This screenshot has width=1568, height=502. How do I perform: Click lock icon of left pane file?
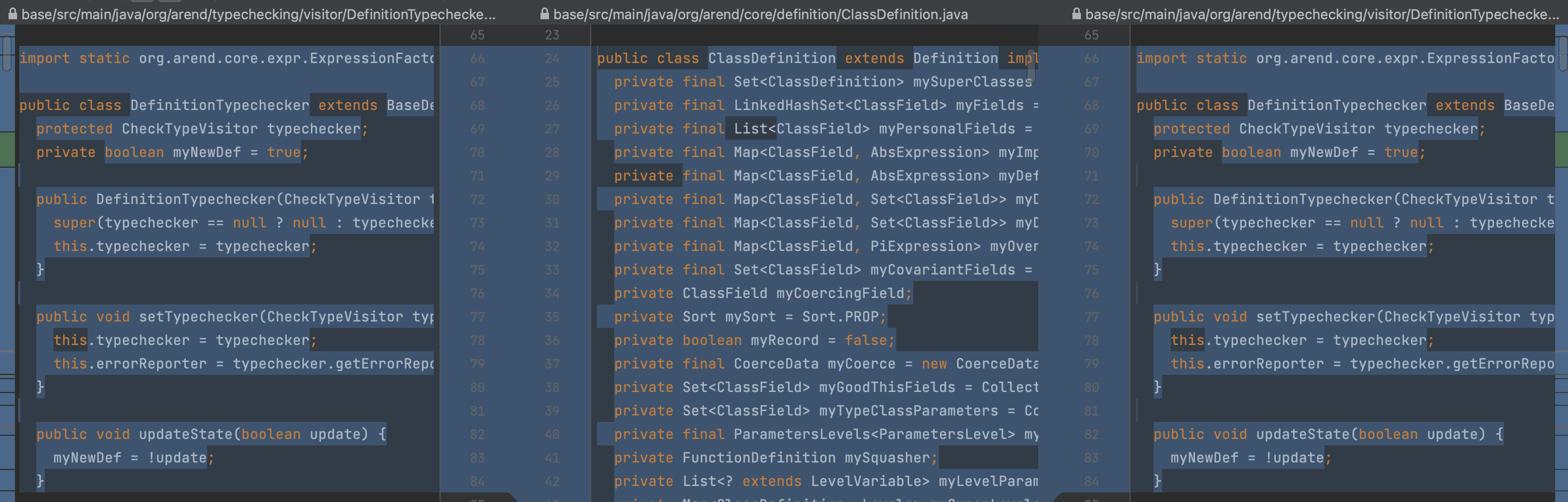(12, 14)
